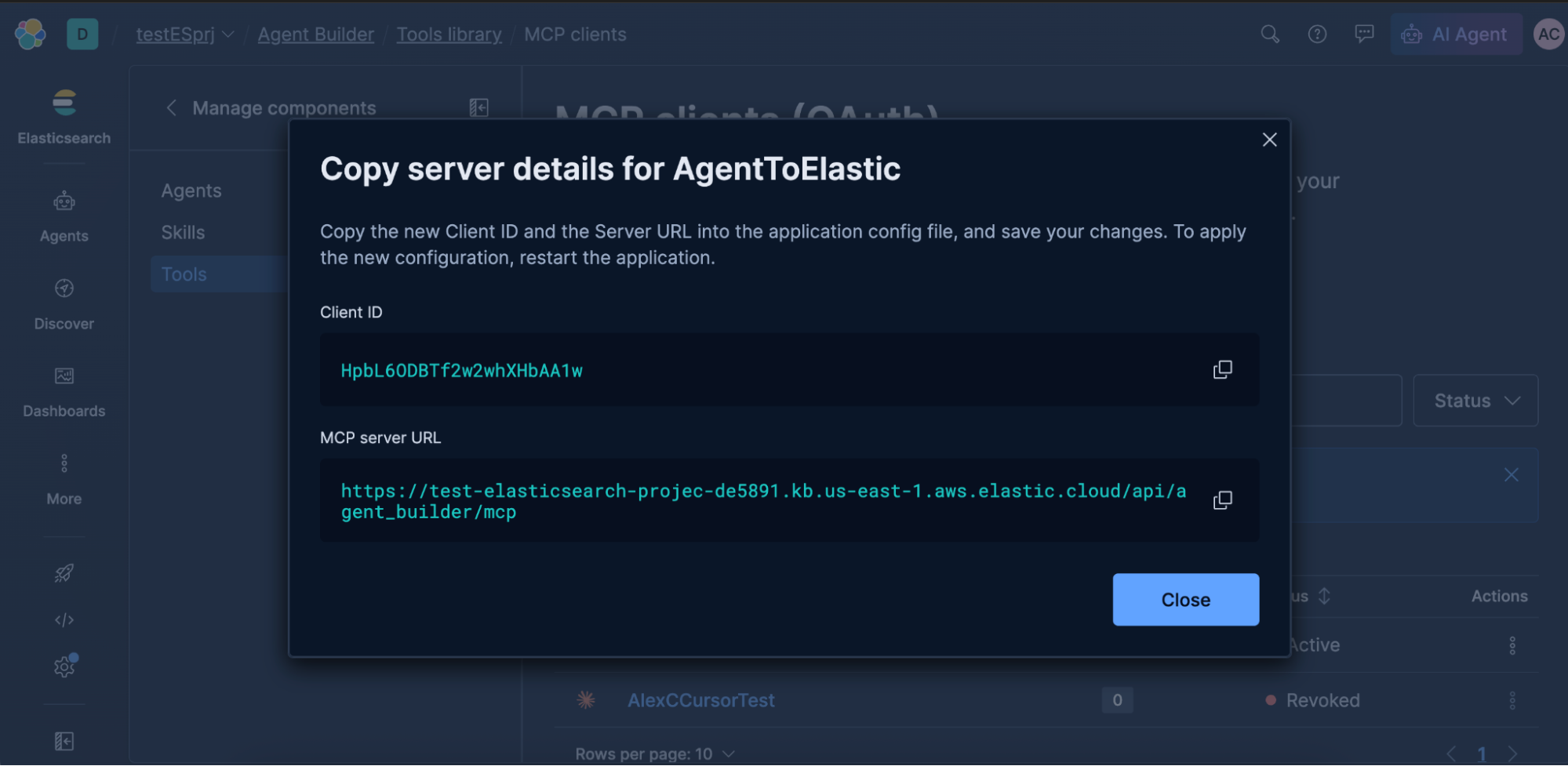Select page 1 in pagination
Screen dimensions: 1568x766
[x=1482, y=753]
